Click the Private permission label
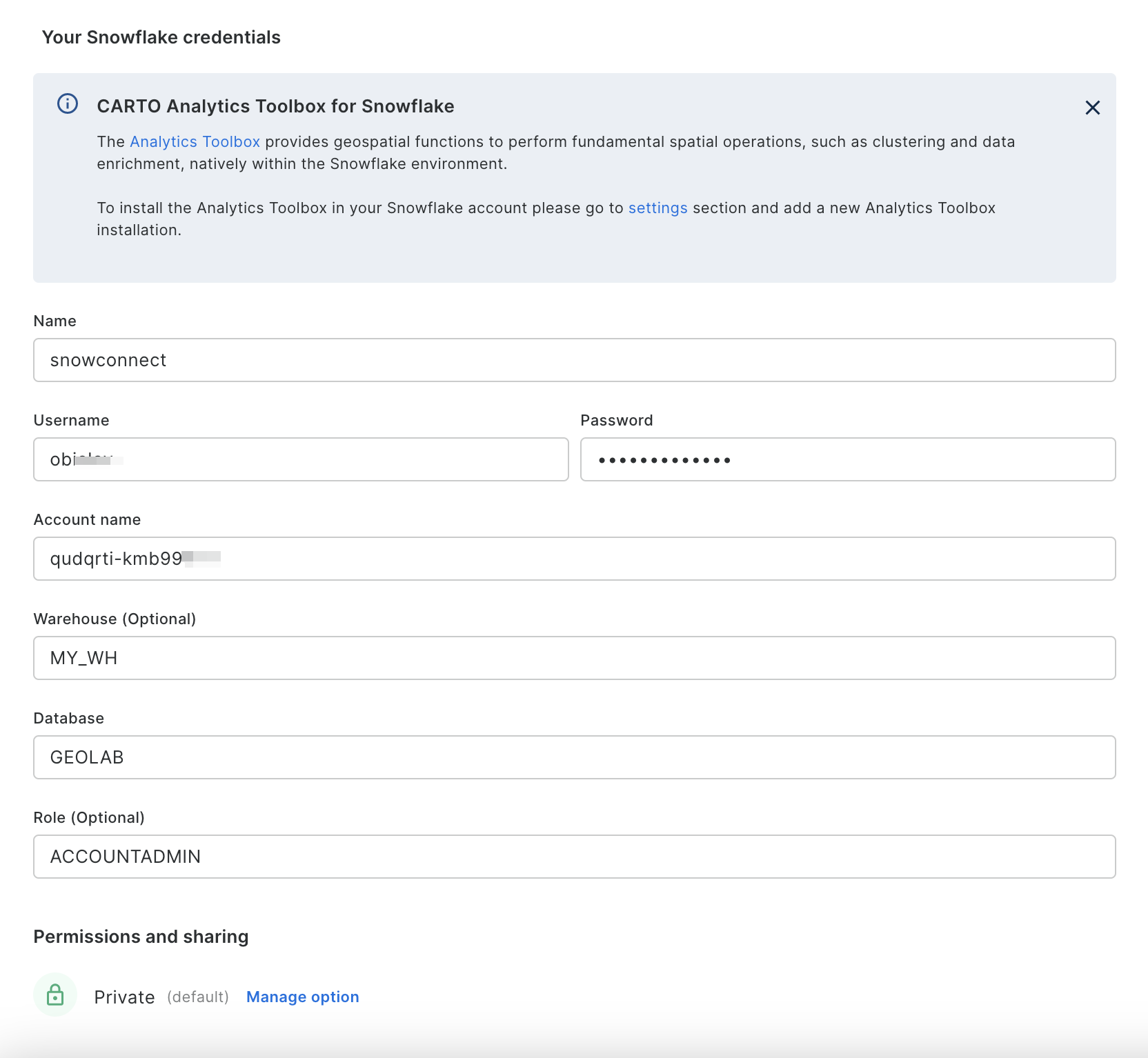The height and width of the screenshot is (1058, 1148). [124, 997]
